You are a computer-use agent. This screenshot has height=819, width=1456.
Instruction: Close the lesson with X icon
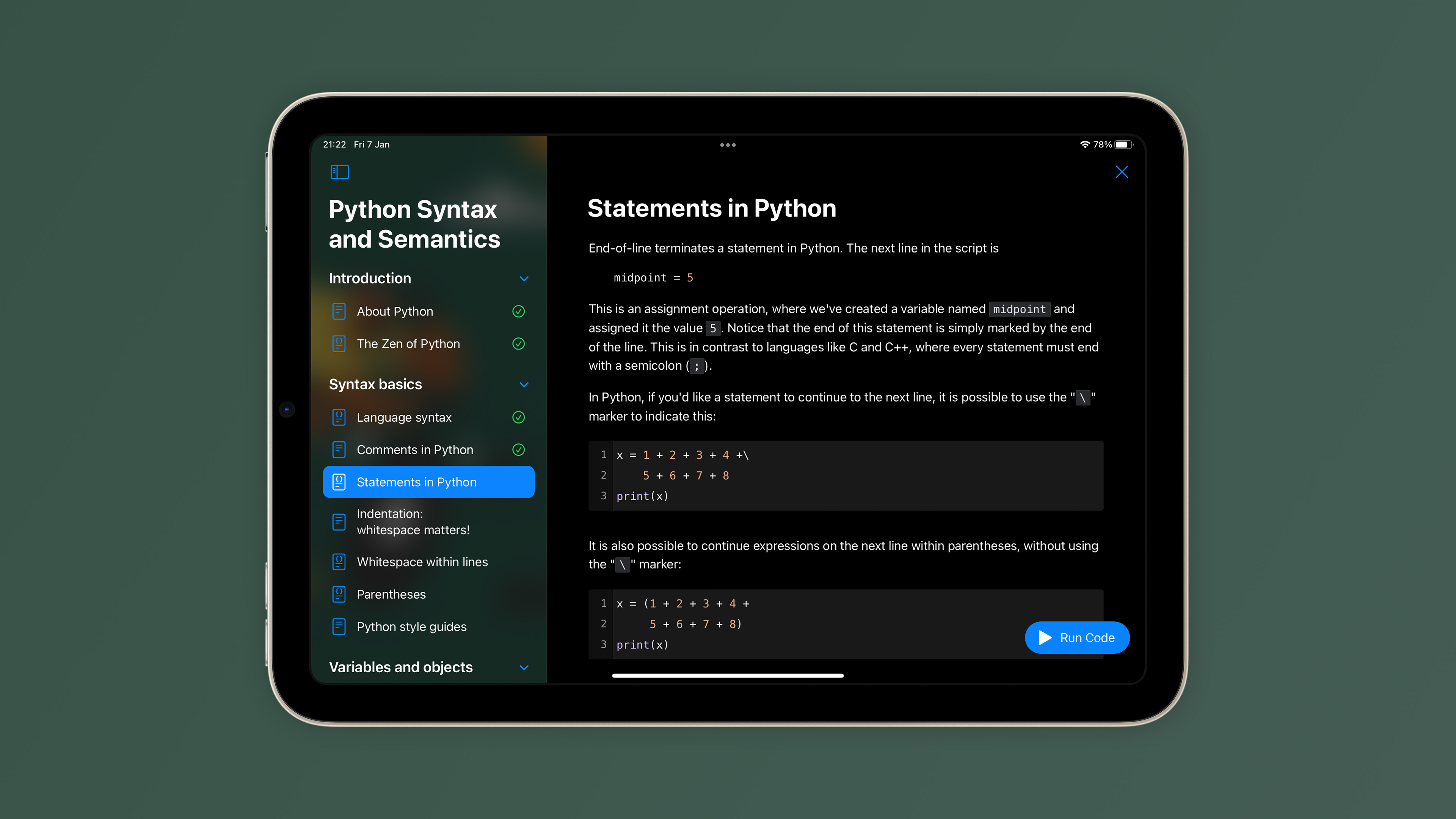[x=1122, y=172]
